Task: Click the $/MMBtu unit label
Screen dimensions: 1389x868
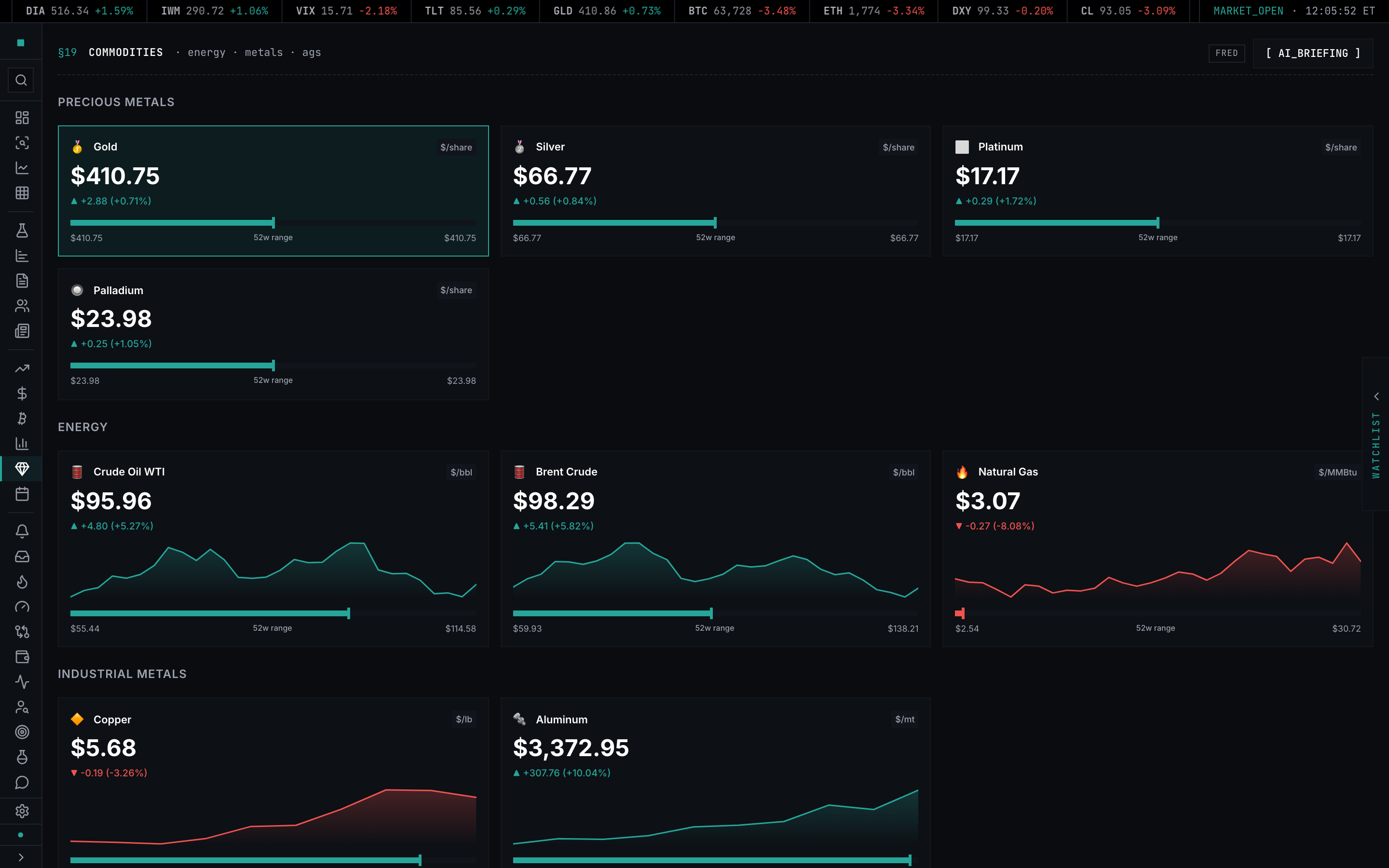Action: (x=1337, y=472)
